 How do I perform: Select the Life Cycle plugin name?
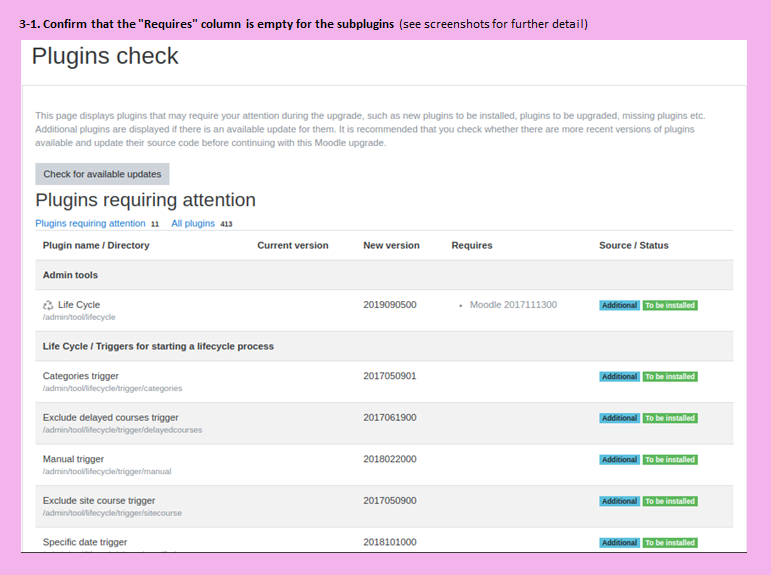pos(79,304)
